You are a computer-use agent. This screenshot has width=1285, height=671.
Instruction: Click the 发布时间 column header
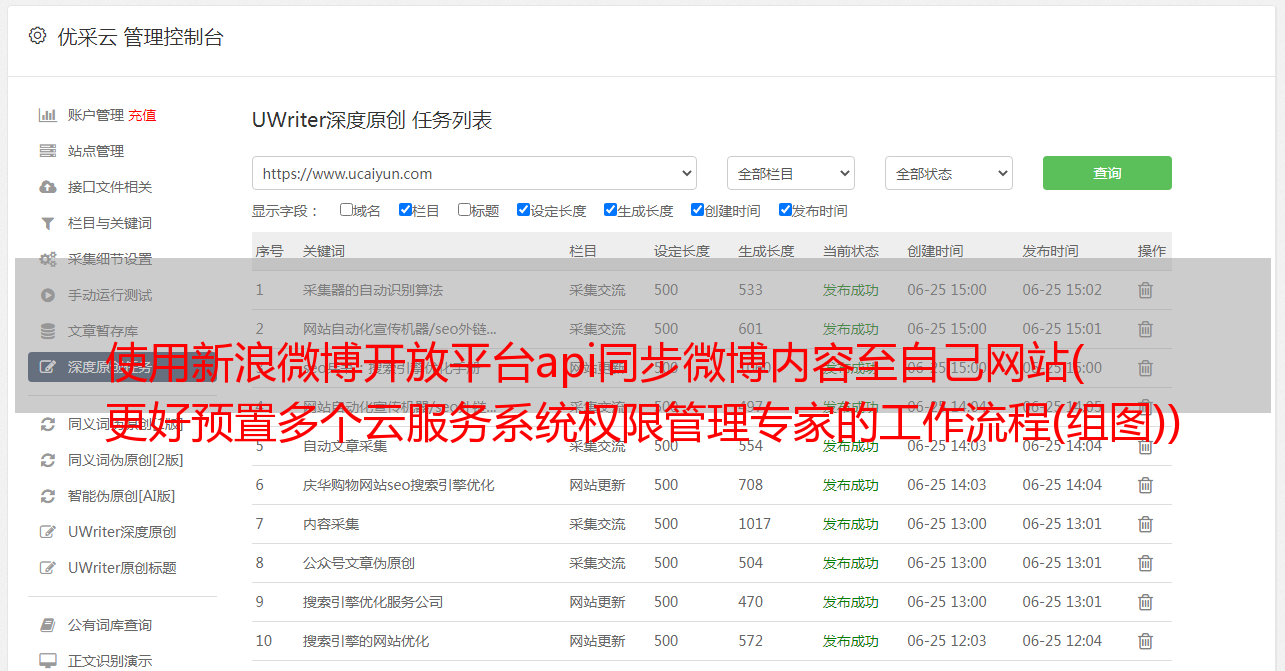[x=1050, y=251]
